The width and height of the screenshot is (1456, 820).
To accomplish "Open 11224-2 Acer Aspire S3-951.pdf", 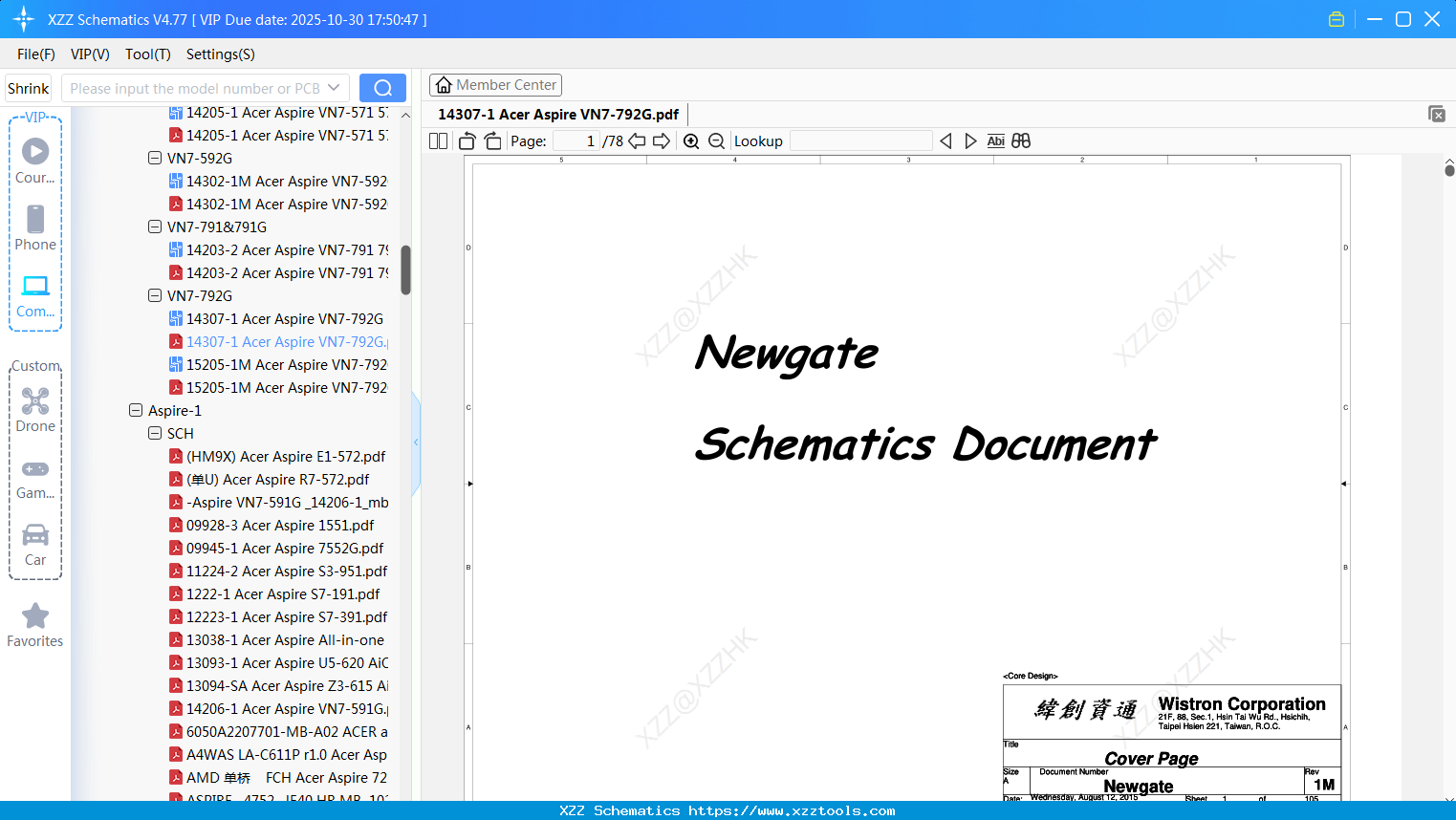I will point(278,571).
